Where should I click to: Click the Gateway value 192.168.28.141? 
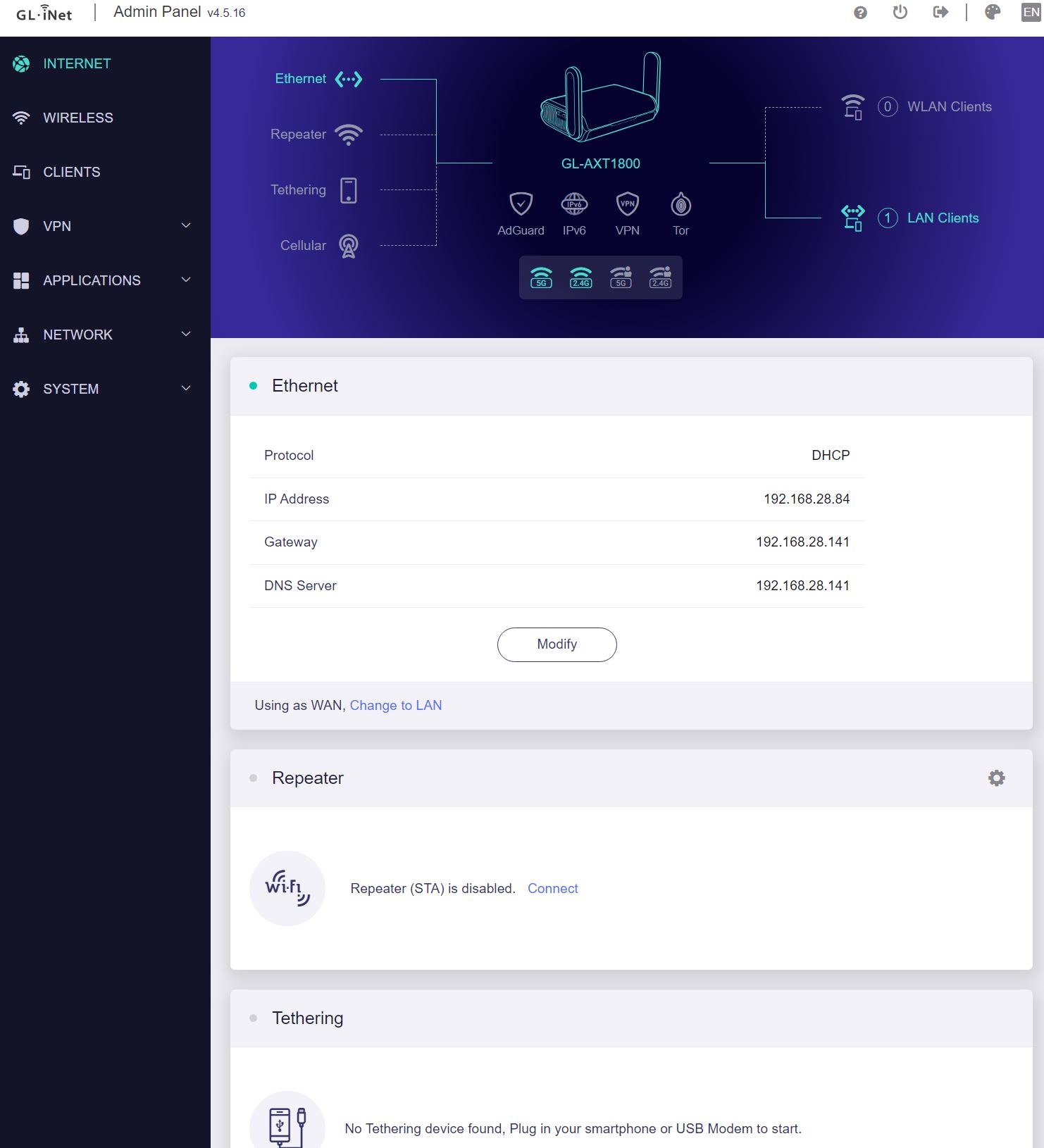(x=802, y=542)
